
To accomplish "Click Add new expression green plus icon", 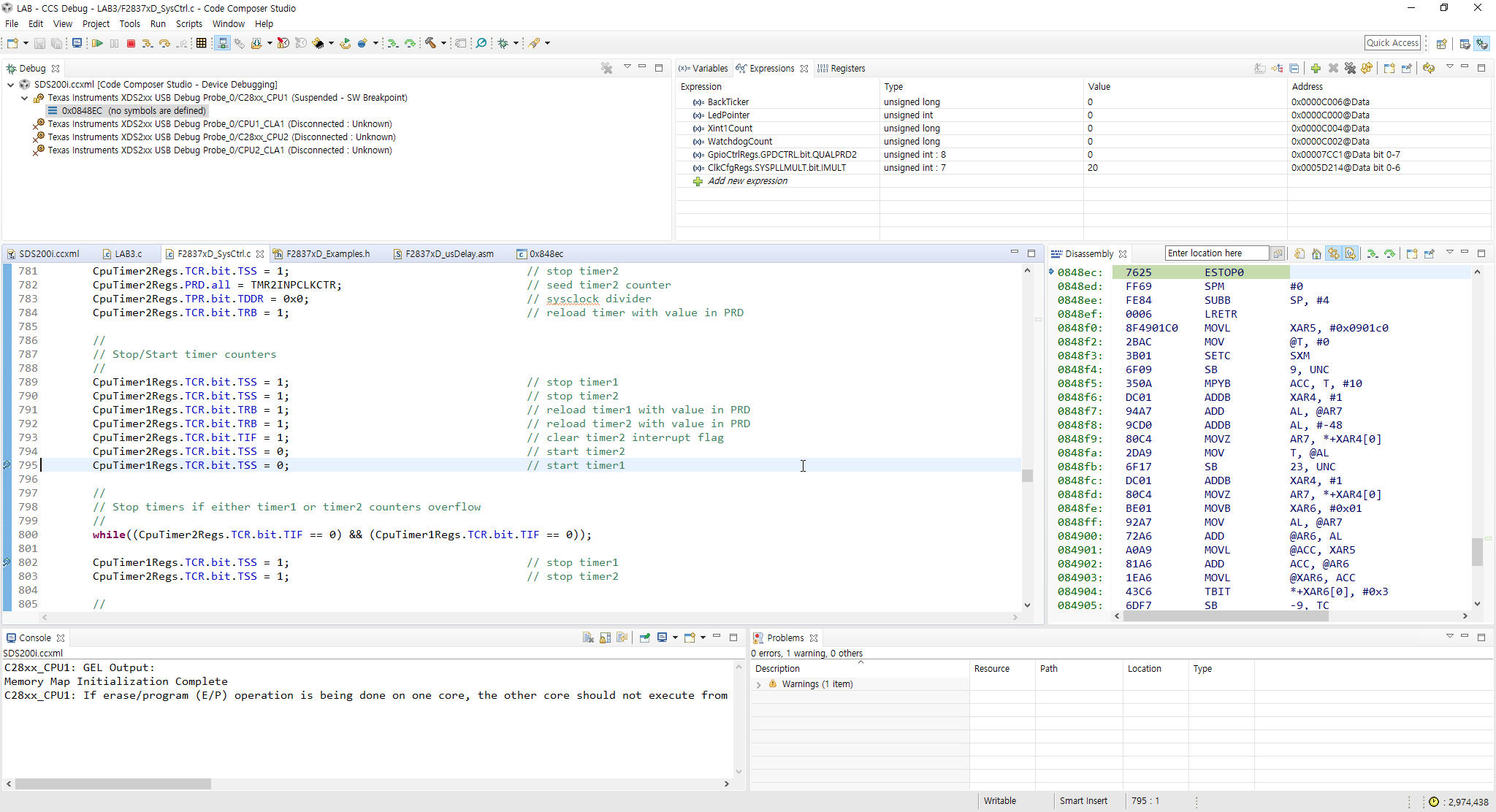I will [x=1316, y=69].
